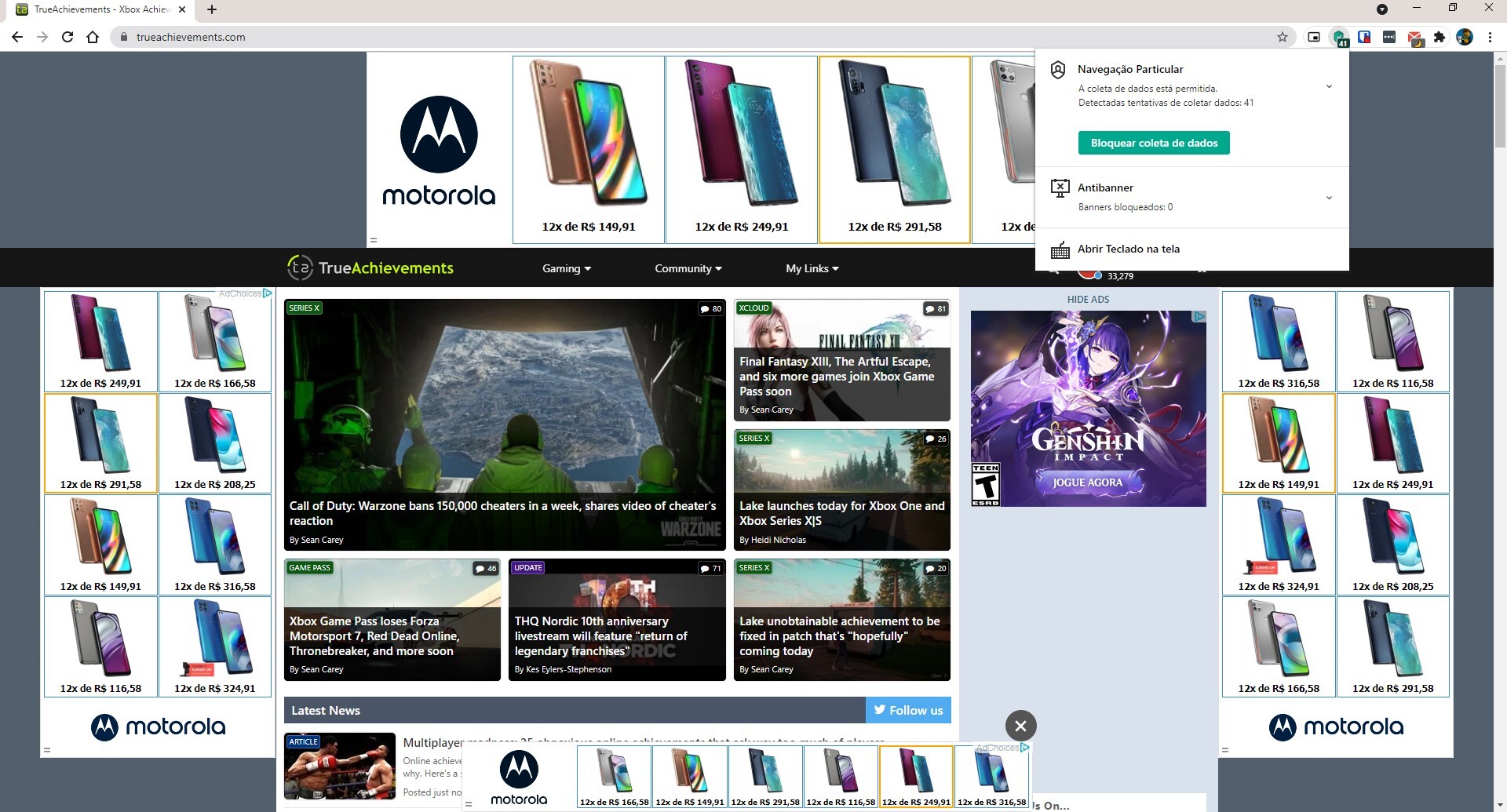The image size is (1507, 812).
Task: Click the TrueAchievements logo
Action: (x=370, y=268)
